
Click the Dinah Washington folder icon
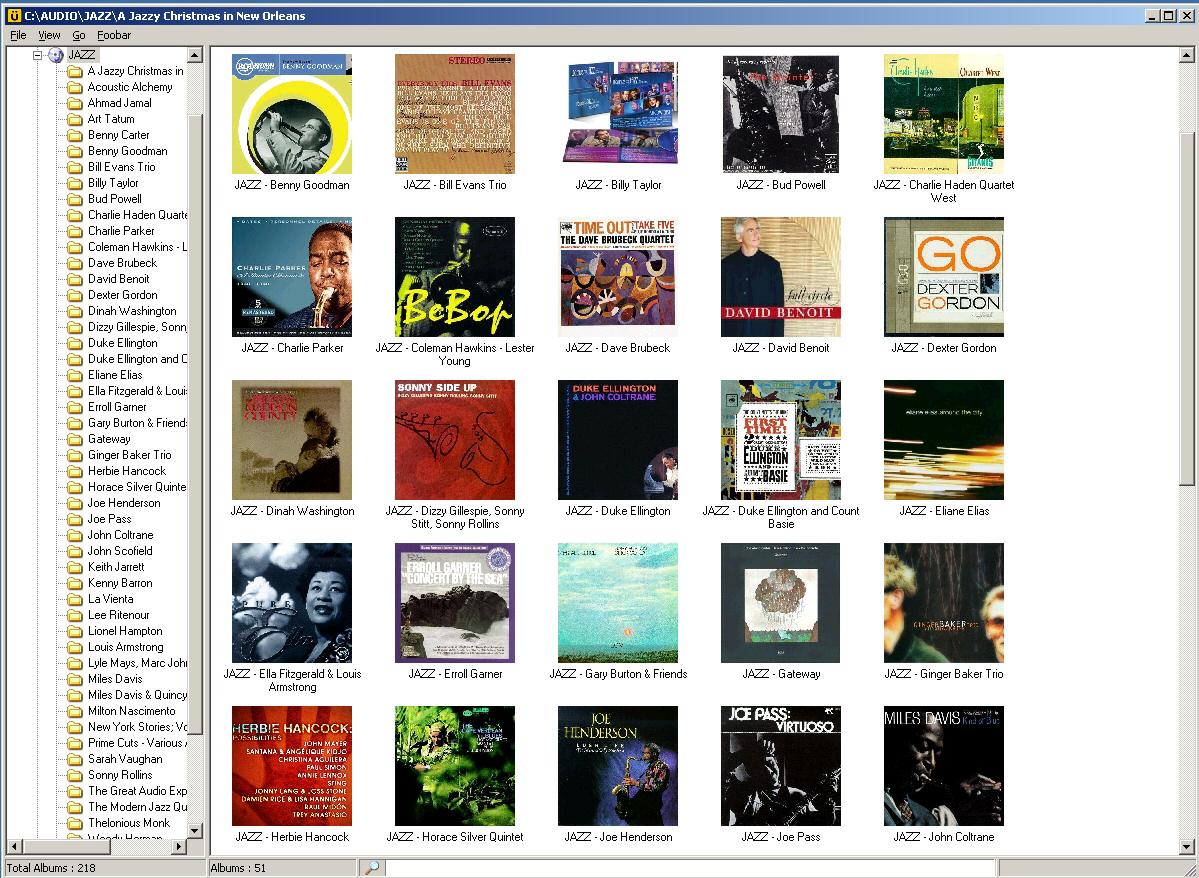point(74,312)
